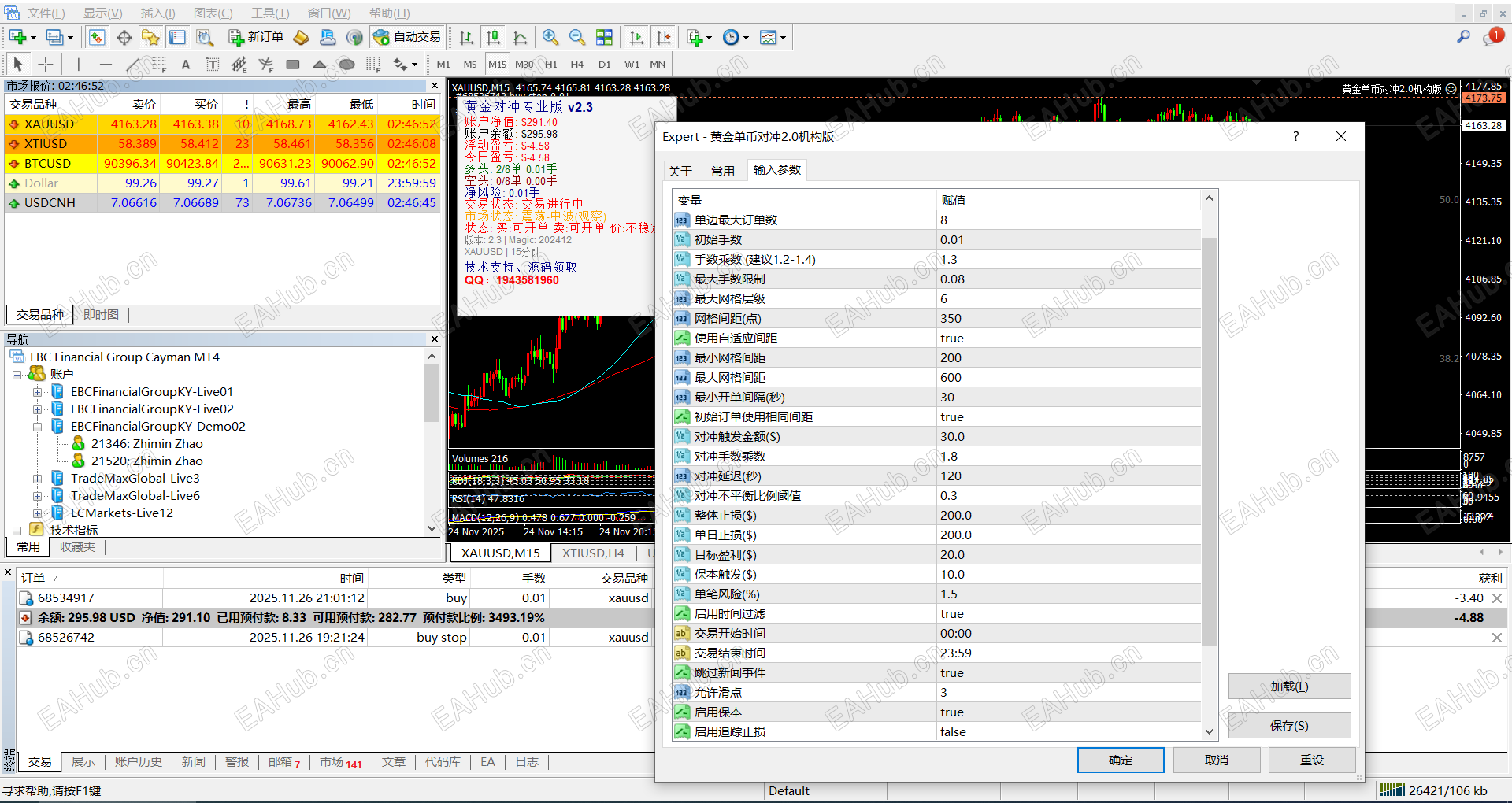The image size is (1512, 803).
Task: Activate the horizontal line drawing tool
Action: 106,64
